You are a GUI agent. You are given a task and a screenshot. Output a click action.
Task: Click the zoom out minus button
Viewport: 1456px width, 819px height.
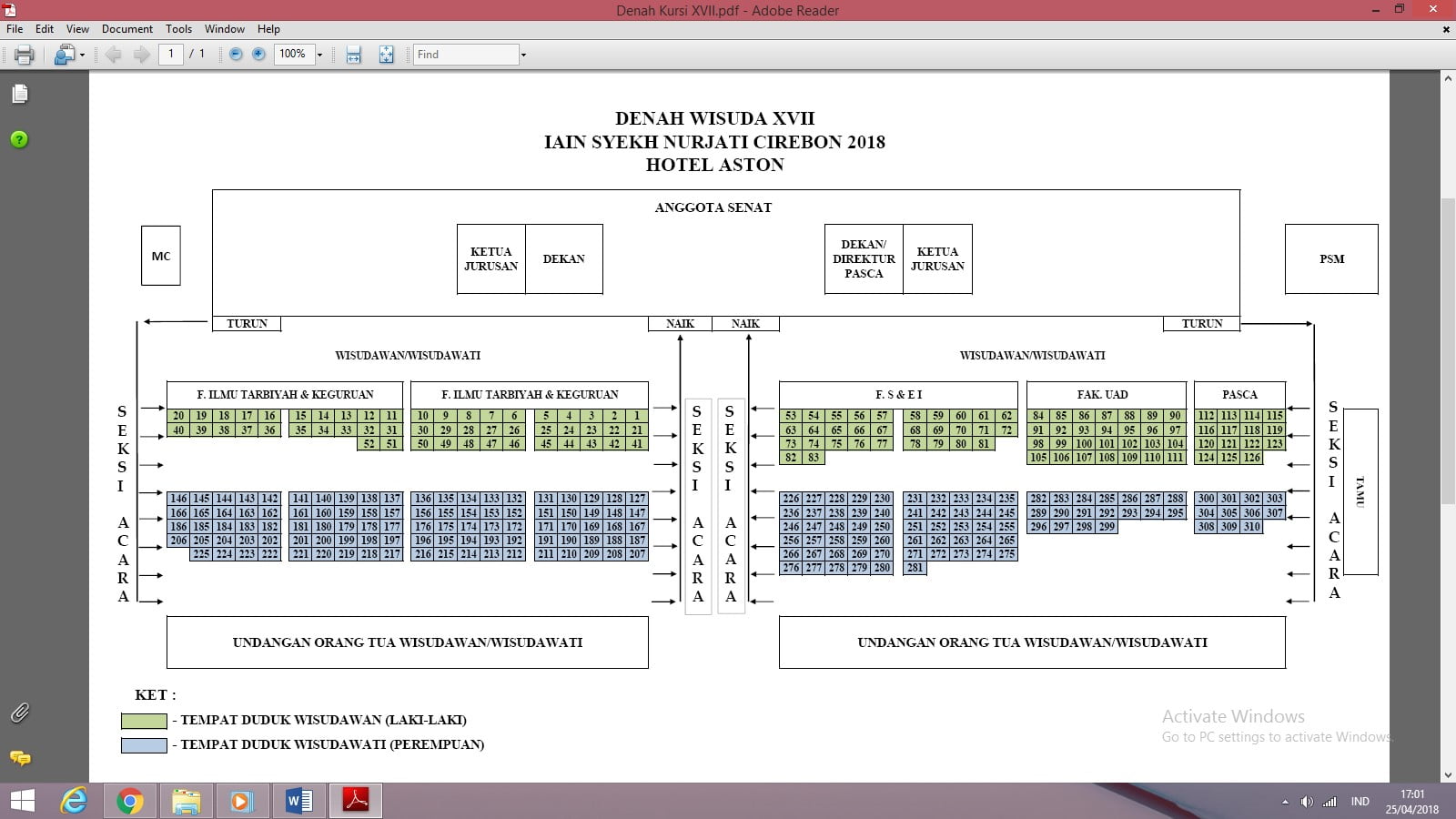point(236,55)
